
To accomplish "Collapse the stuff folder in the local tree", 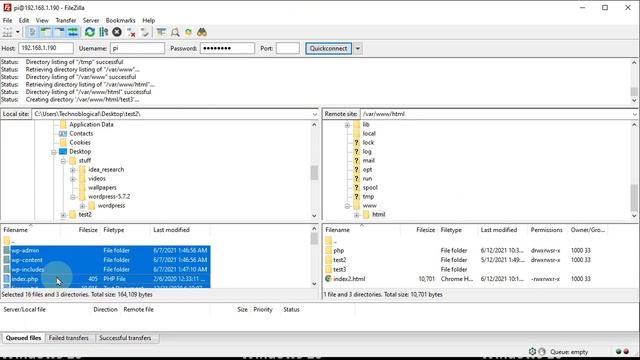I will [63, 161].
